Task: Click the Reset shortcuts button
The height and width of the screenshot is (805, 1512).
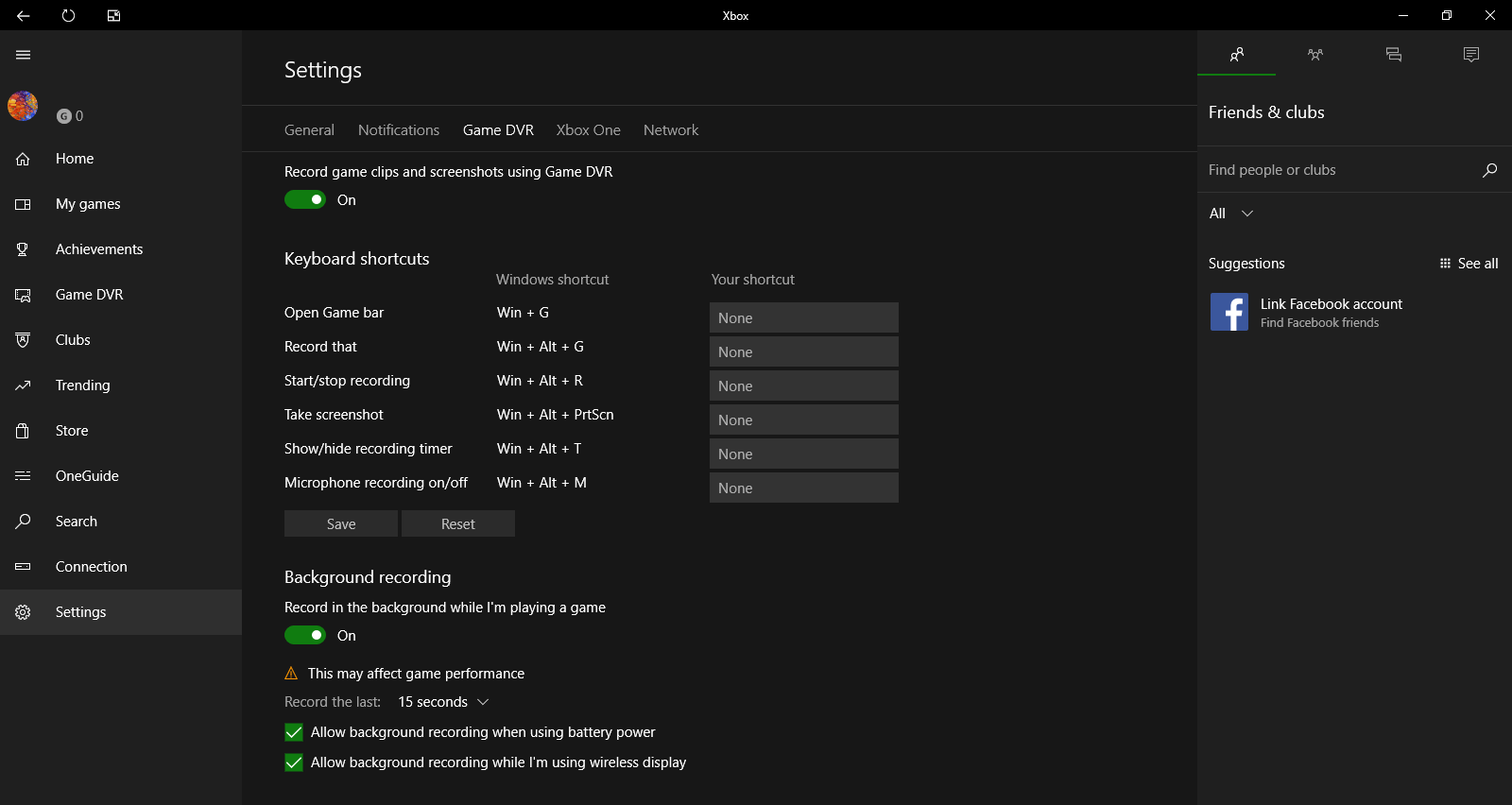Action: pyautogui.click(x=458, y=523)
